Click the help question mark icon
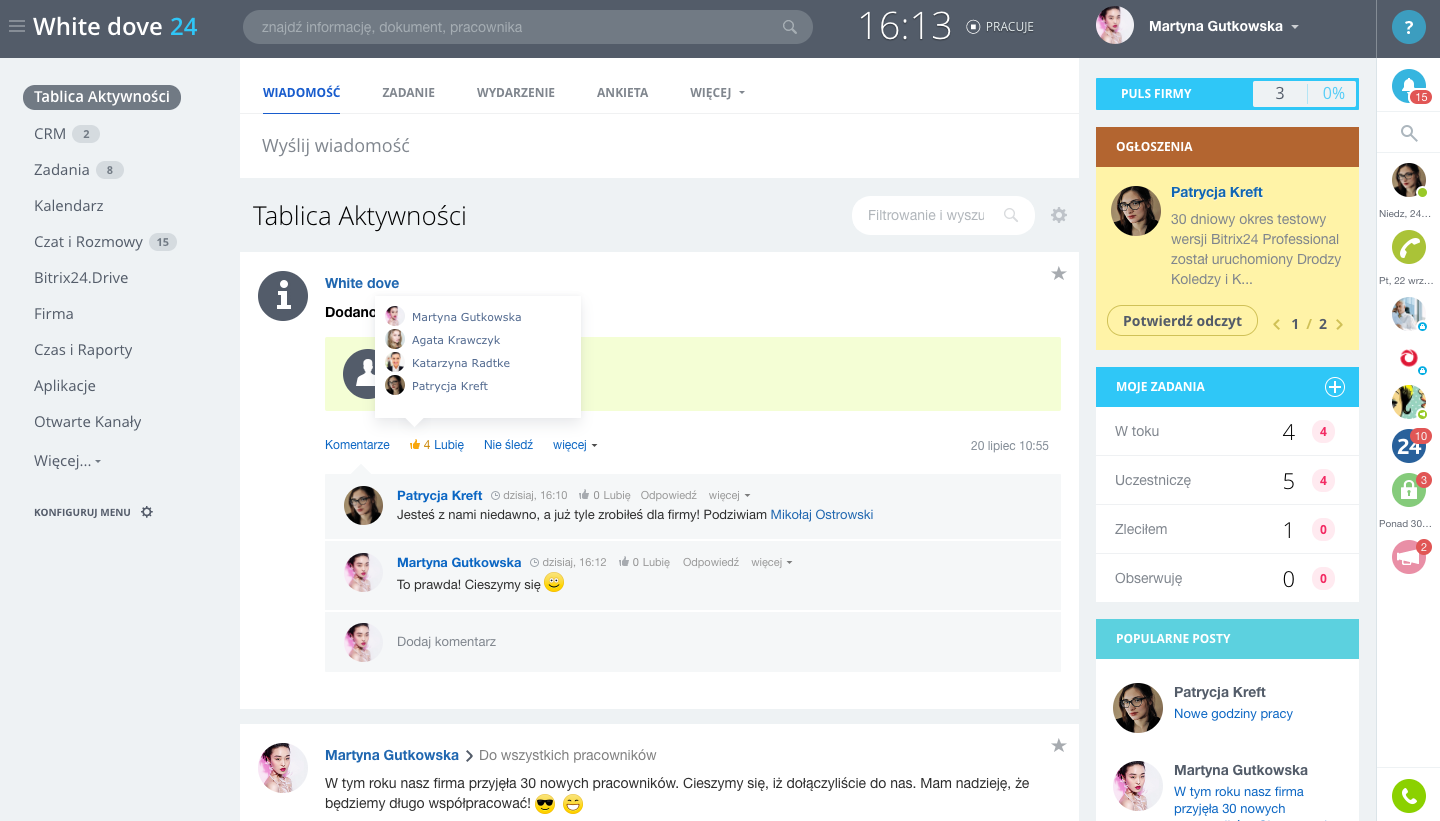This screenshot has width=1440, height=821. pos(1408,27)
